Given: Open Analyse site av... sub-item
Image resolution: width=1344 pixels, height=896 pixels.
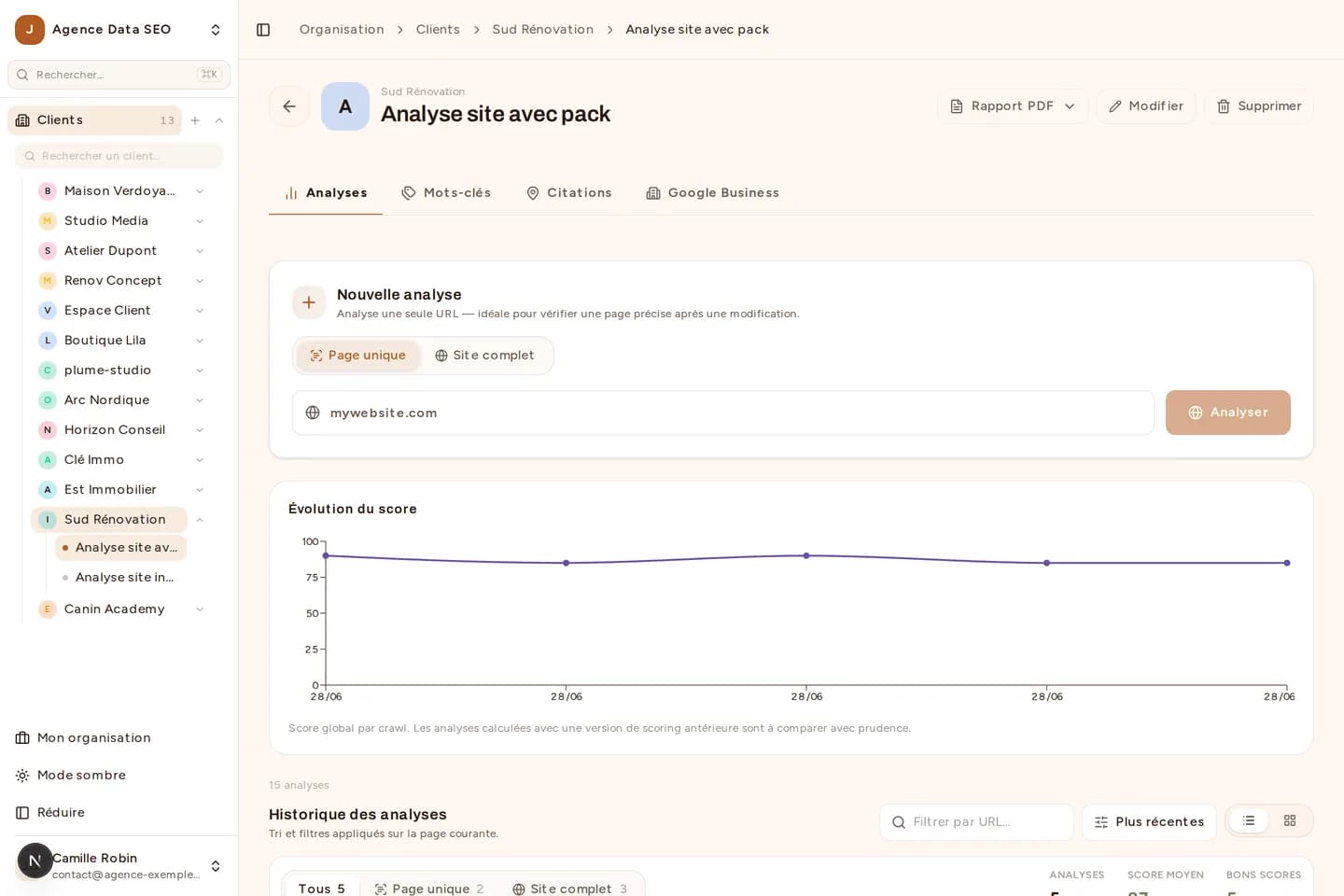Looking at the screenshot, I should pos(120,548).
